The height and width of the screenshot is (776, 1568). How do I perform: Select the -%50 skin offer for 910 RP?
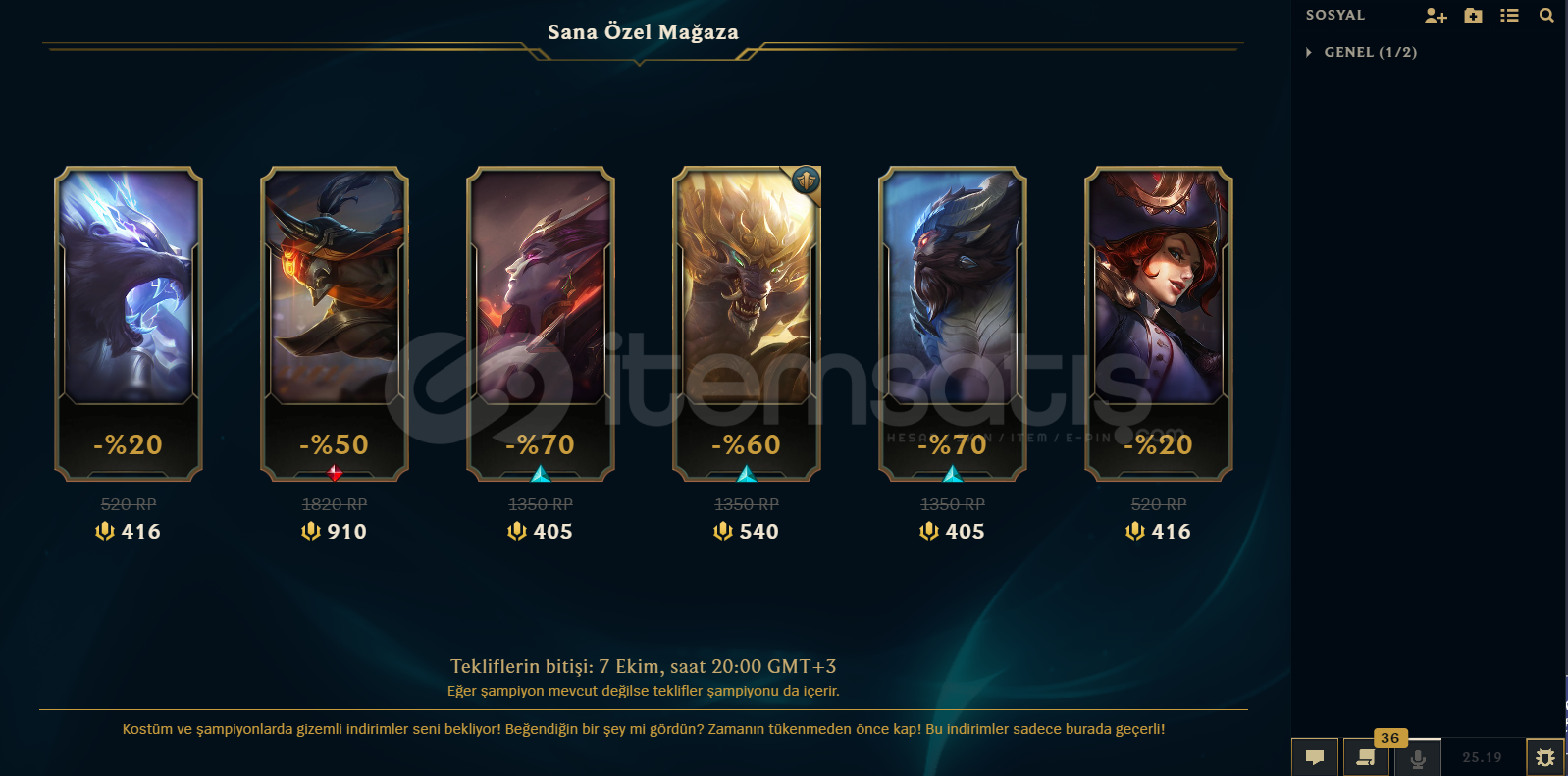335,324
